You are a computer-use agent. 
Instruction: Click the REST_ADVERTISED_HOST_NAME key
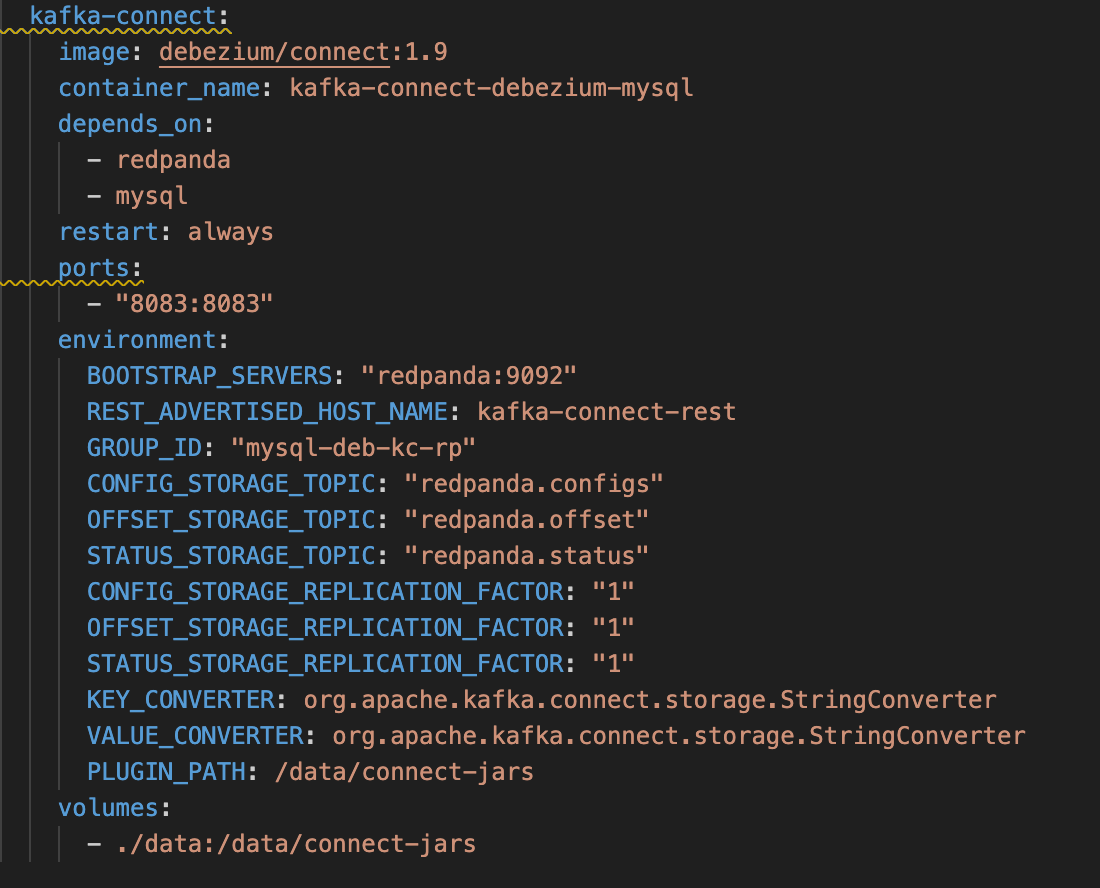[267, 411]
